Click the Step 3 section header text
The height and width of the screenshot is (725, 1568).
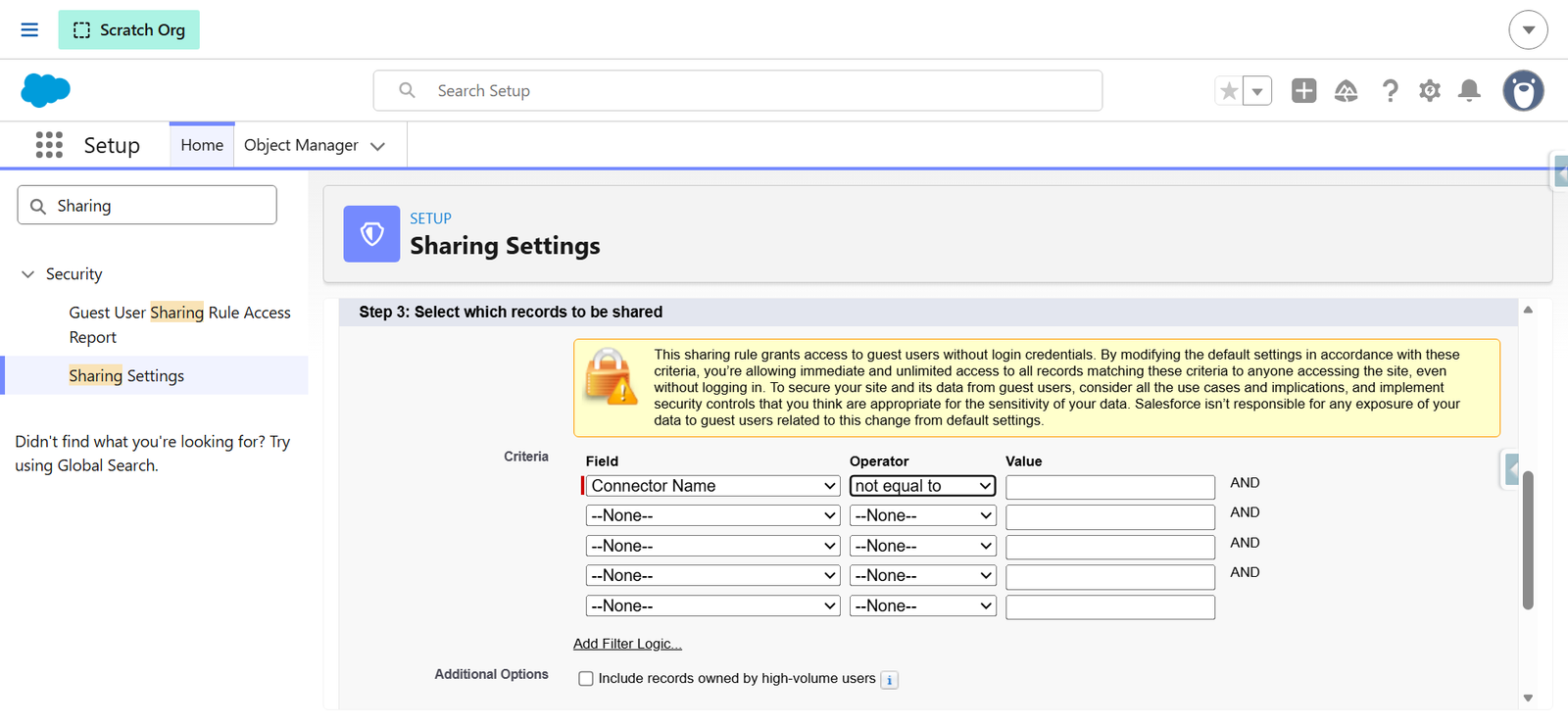pos(511,312)
